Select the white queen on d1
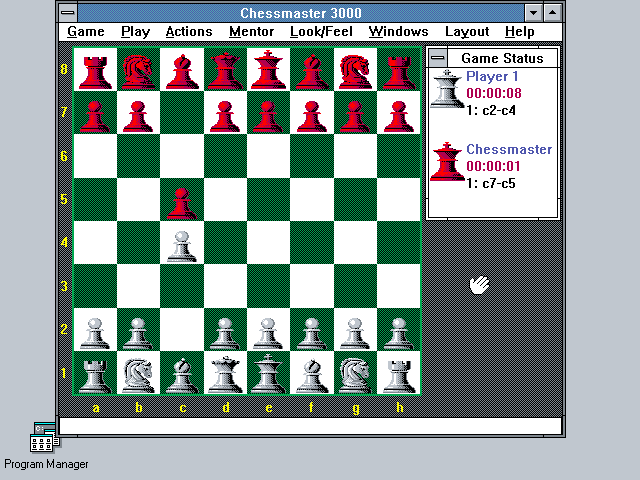640x480 pixels. pos(225,373)
